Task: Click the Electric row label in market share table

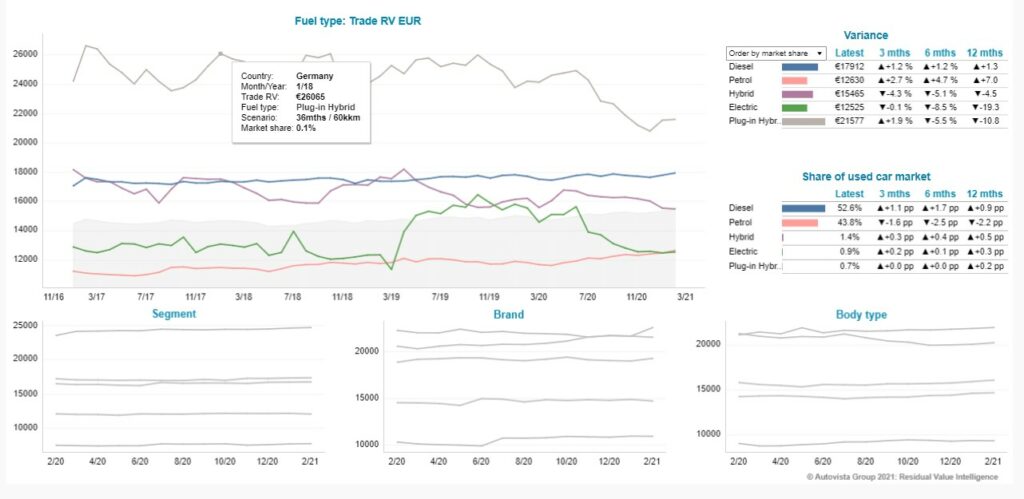Action: pyautogui.click(x=748, y=250)
